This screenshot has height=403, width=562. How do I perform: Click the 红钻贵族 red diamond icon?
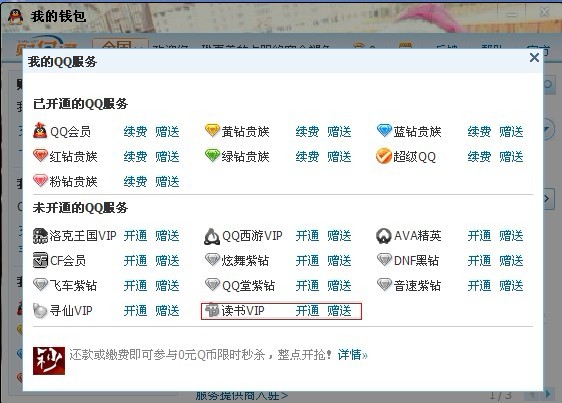(x=40, y=156)
